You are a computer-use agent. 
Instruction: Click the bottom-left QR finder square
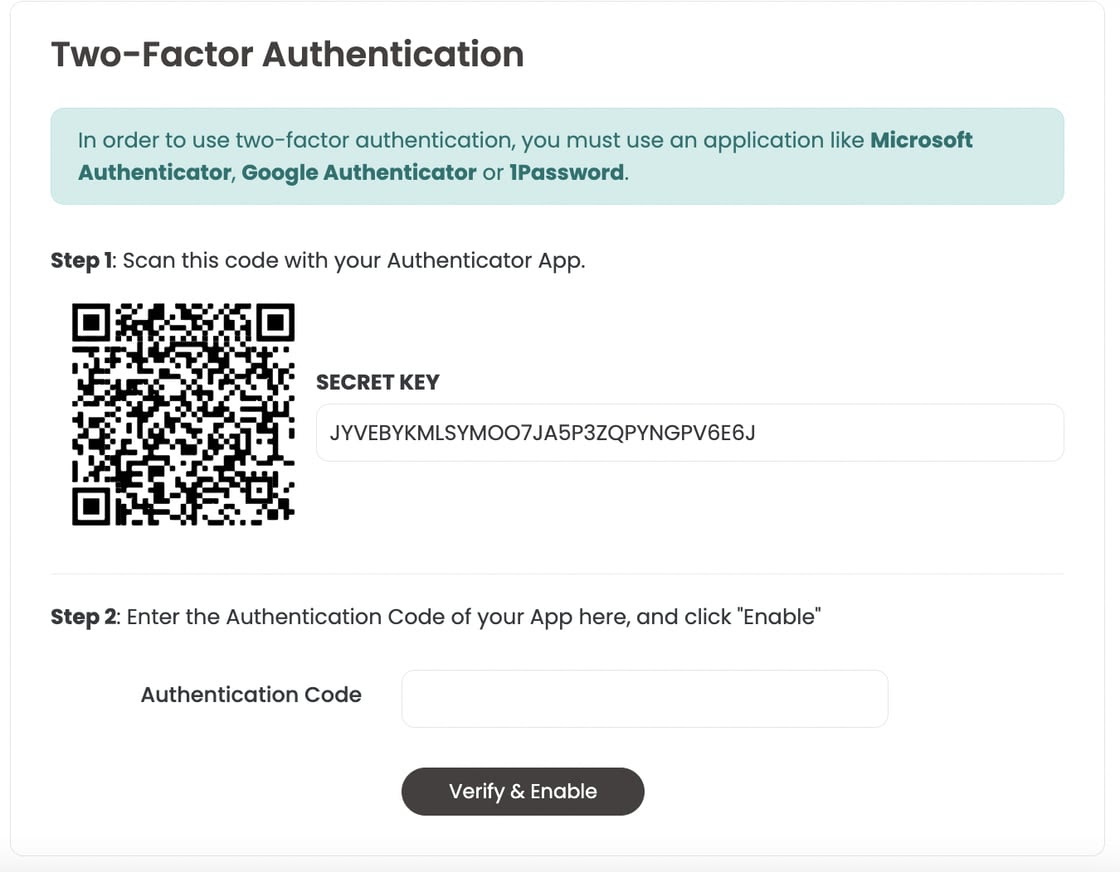tap(91, 507)
